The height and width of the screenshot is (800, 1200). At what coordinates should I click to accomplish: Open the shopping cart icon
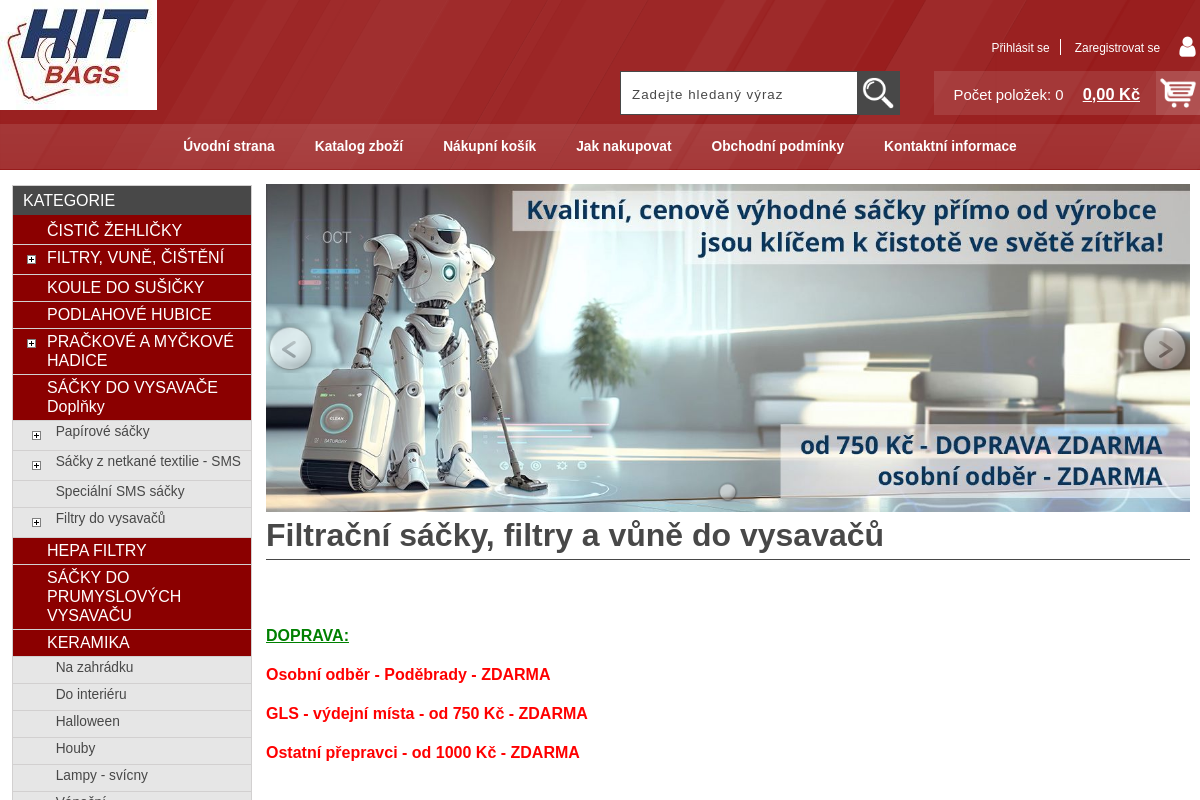pyautogui.click(x=1177, y=93)
